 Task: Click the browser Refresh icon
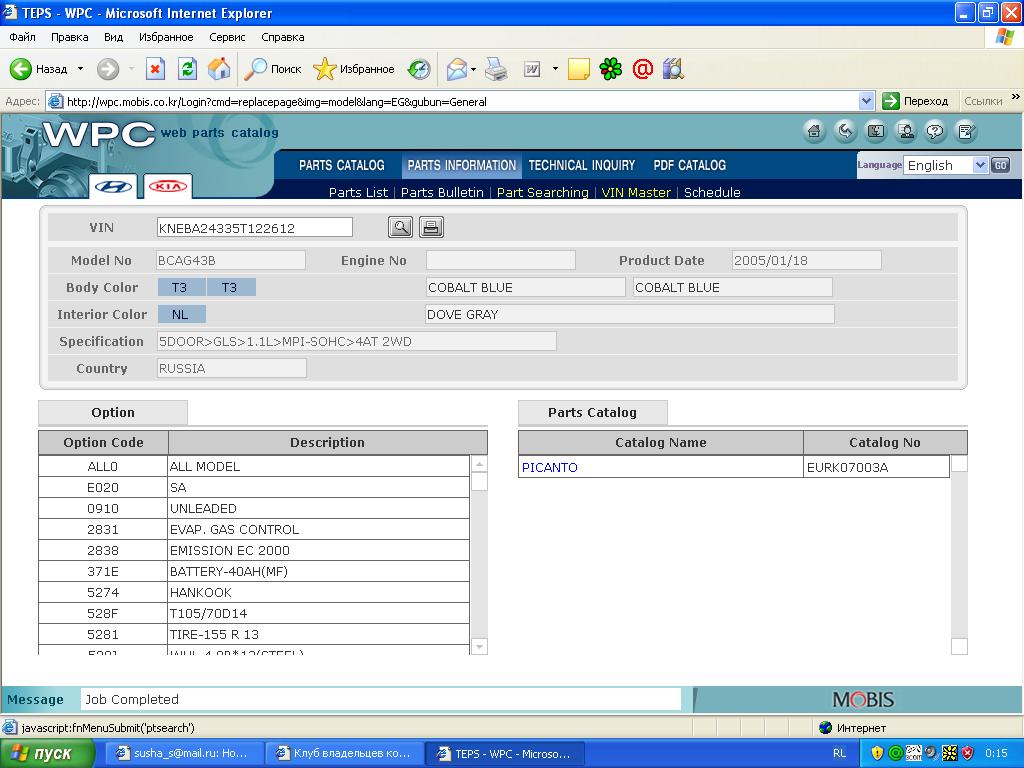(x=187, y=69)
